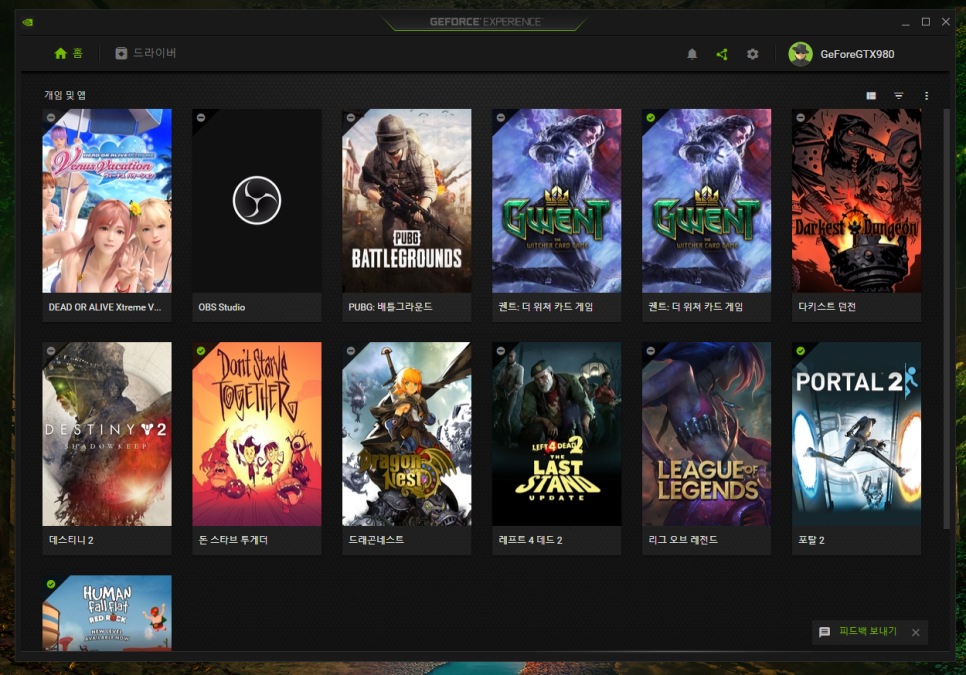Maximize the GeForce Experience window

tap(925, 22)
